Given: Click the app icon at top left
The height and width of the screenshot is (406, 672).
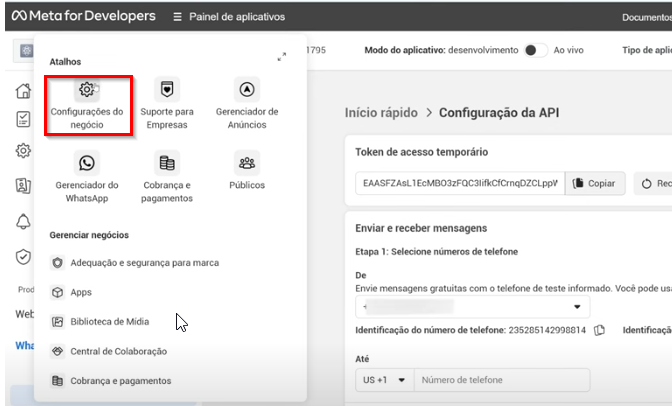Looking at the screenshot, I should coord(27,51).
